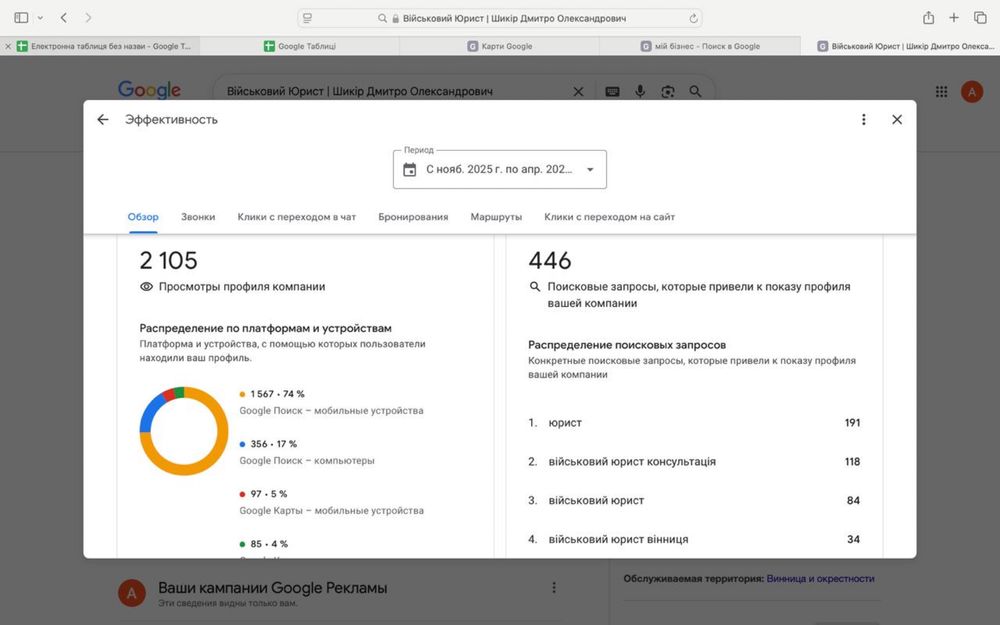Open the sidebar options dropdown chevron
The width and height of the screenshot is (1000, 625).
(40, 18)
